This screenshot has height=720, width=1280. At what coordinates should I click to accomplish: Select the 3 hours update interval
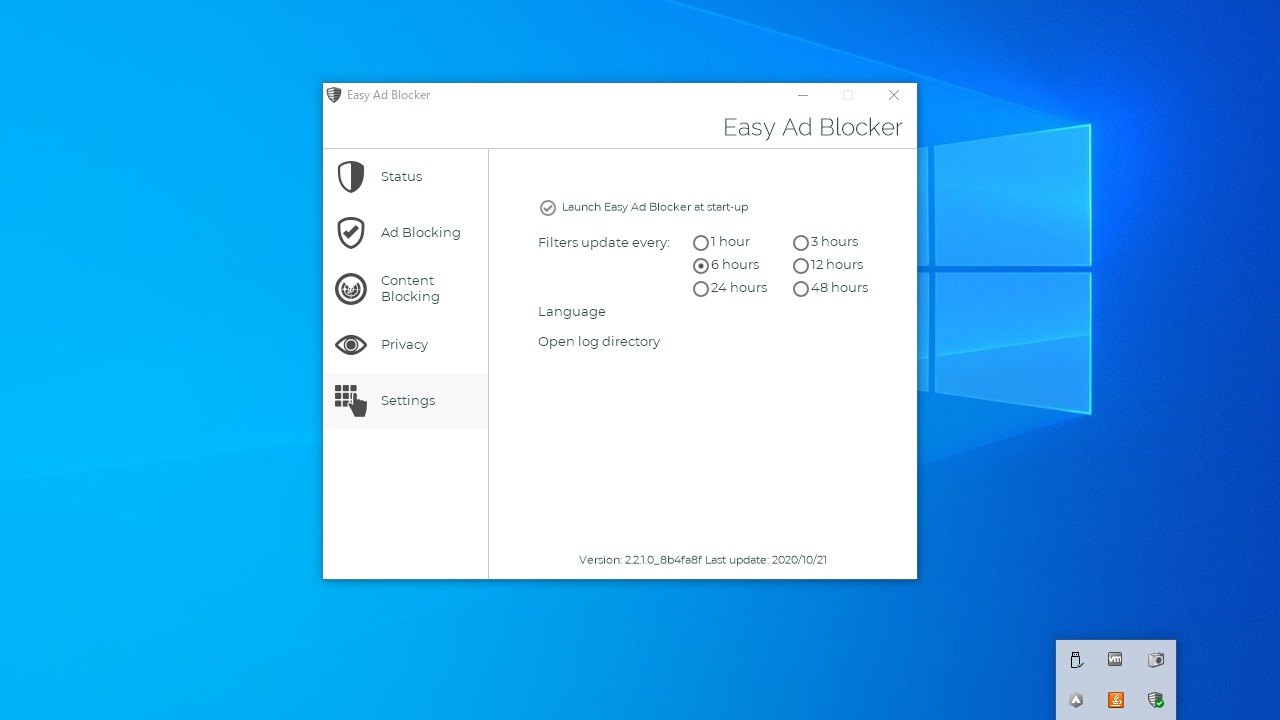click(x=801, y=243)
